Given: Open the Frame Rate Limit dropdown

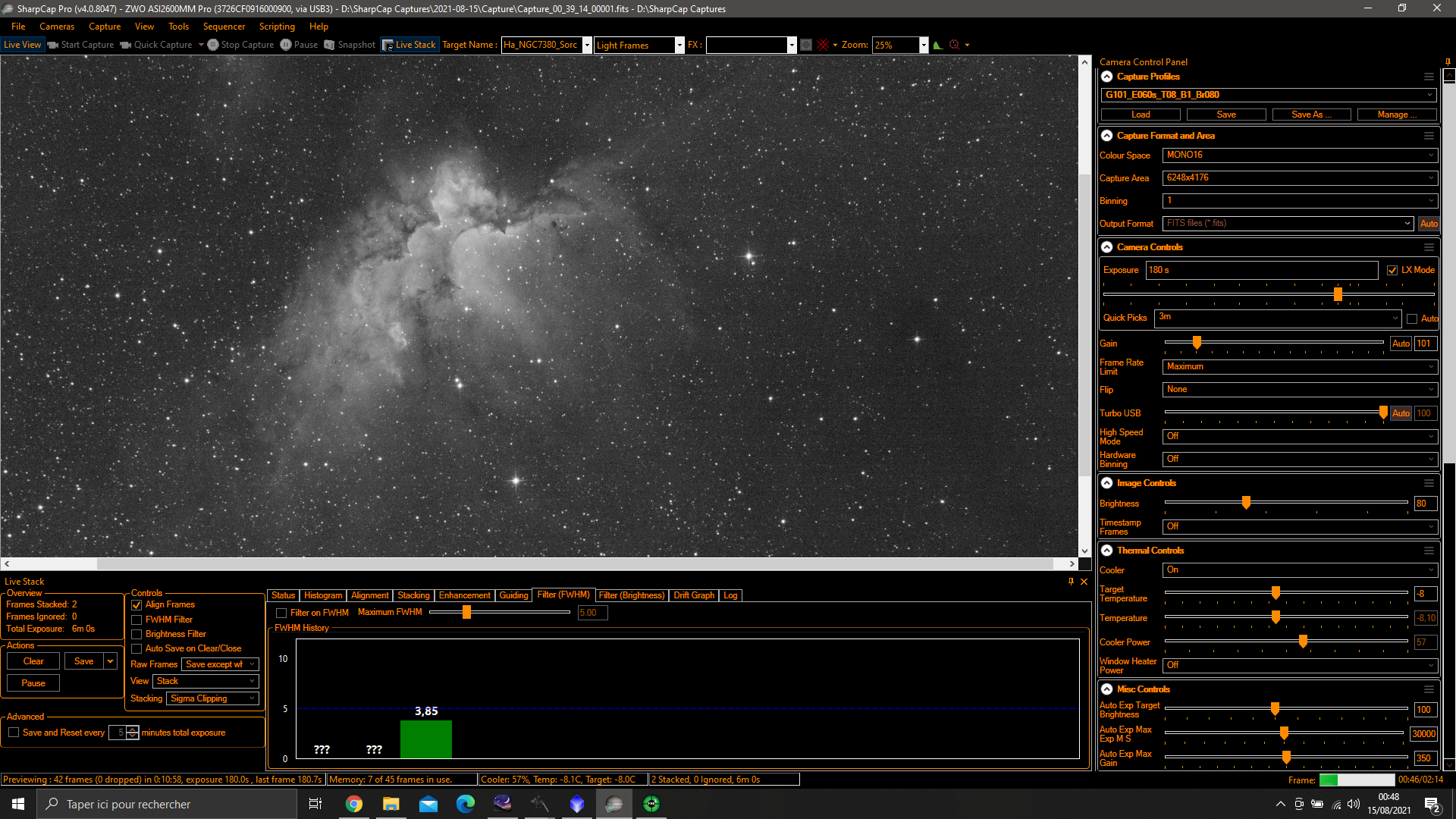Looking at the screenshot, I should tap(1300, 366).
